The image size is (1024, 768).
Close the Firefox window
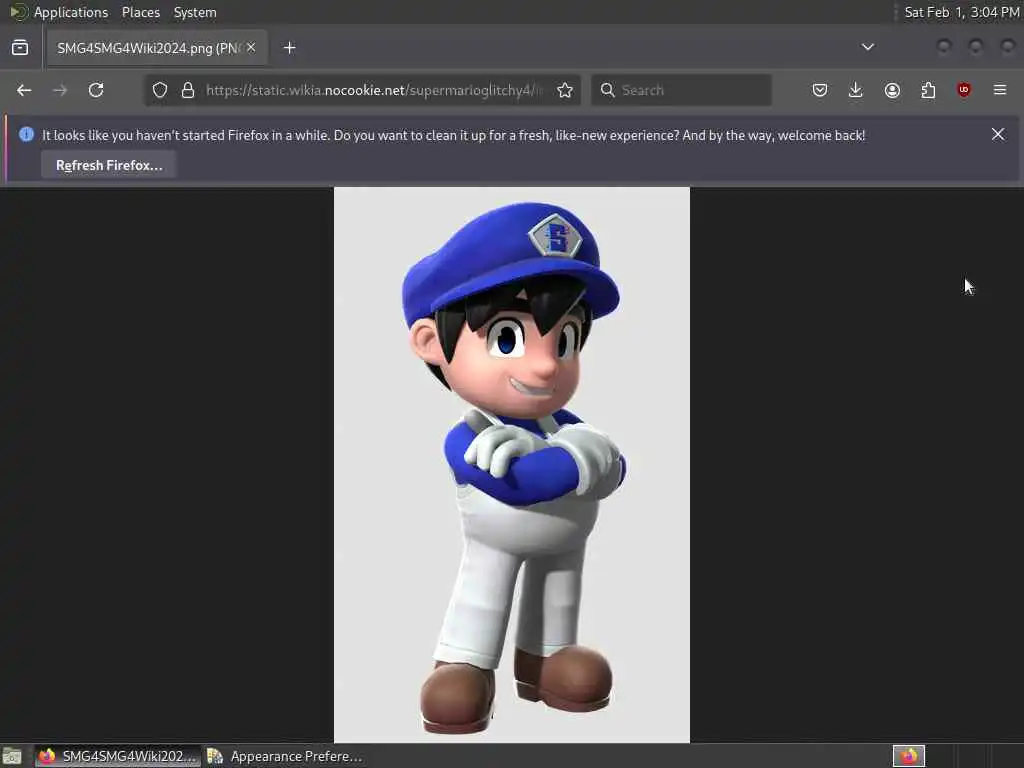click(x=1008, y=47)
